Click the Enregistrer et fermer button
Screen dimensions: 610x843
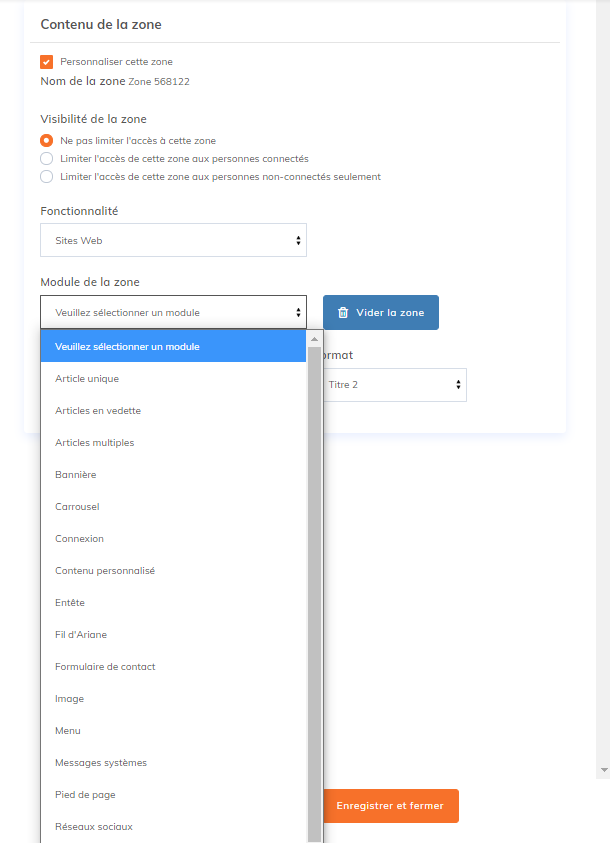point(390,806)
